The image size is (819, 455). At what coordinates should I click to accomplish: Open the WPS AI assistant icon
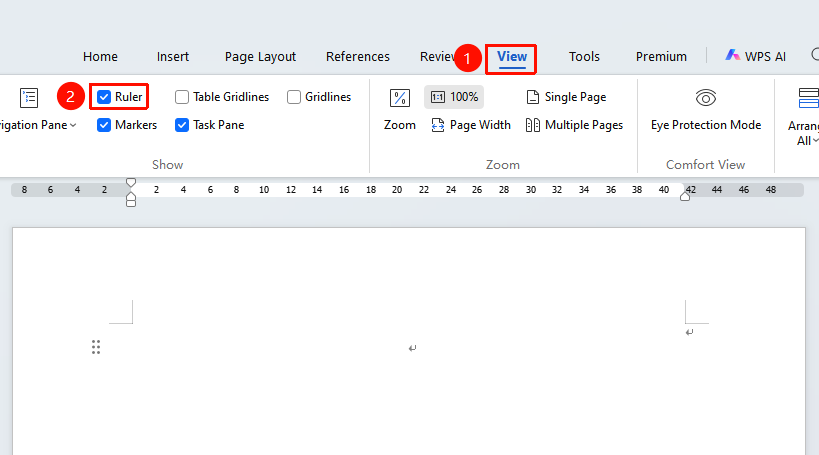(732, 55)
